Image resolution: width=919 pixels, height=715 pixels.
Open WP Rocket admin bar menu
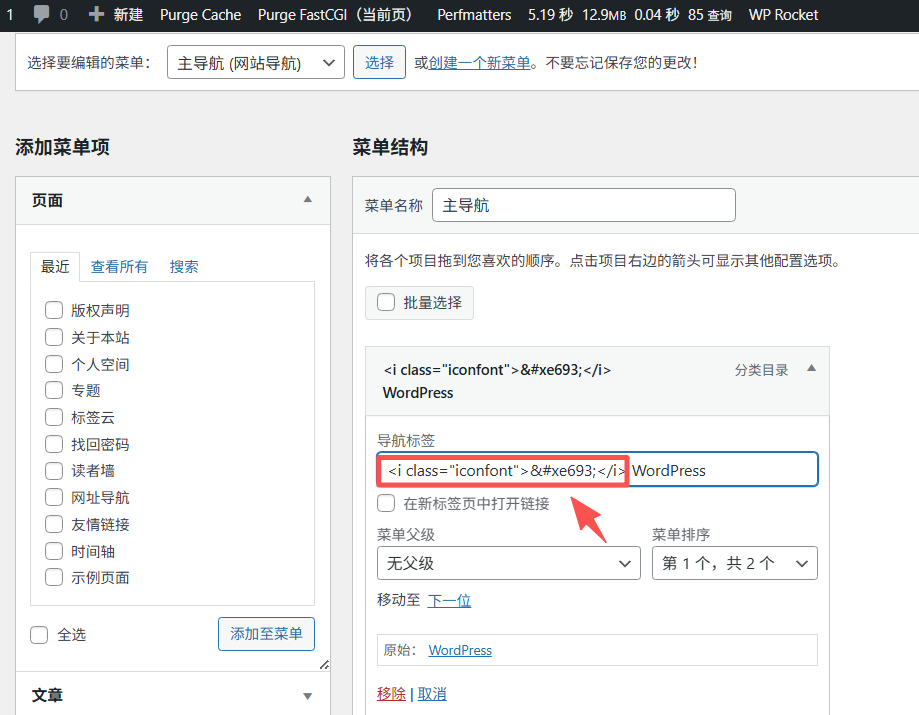tap(783, 15)
